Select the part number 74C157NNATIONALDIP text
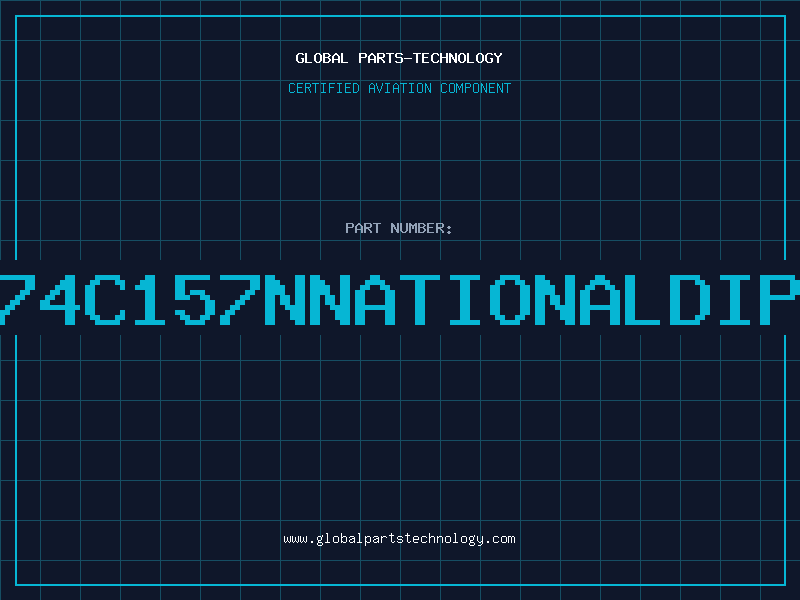The image size is (800, 600). click(x=400, y=299)
